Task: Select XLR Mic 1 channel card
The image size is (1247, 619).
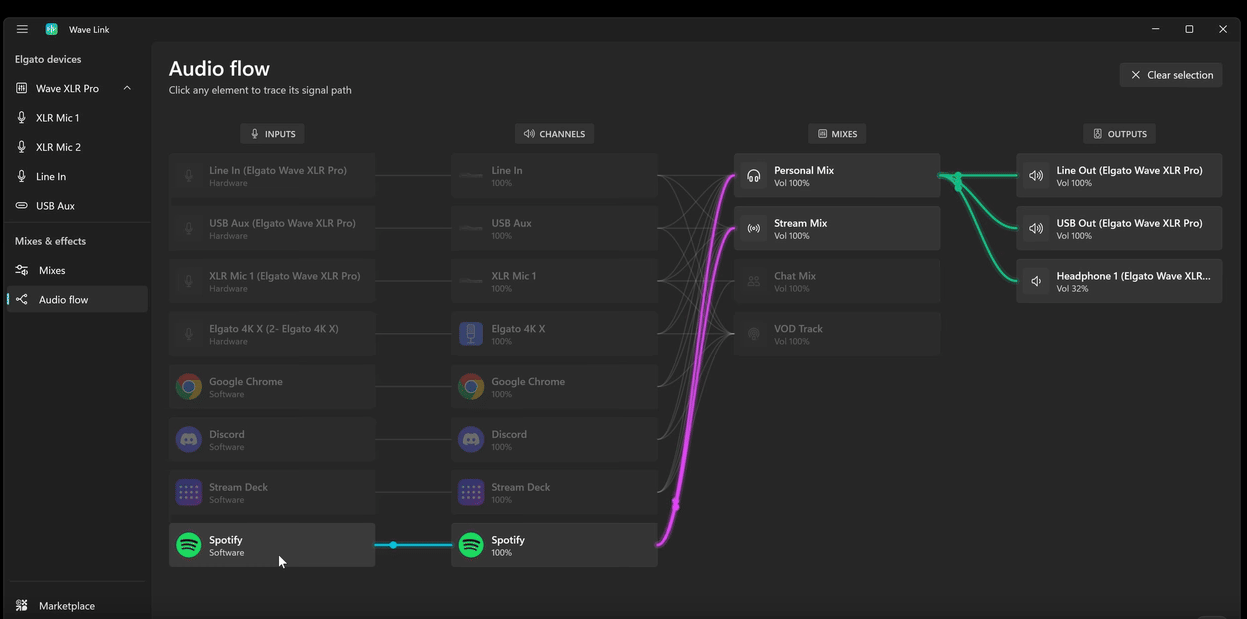Action: 554,281
